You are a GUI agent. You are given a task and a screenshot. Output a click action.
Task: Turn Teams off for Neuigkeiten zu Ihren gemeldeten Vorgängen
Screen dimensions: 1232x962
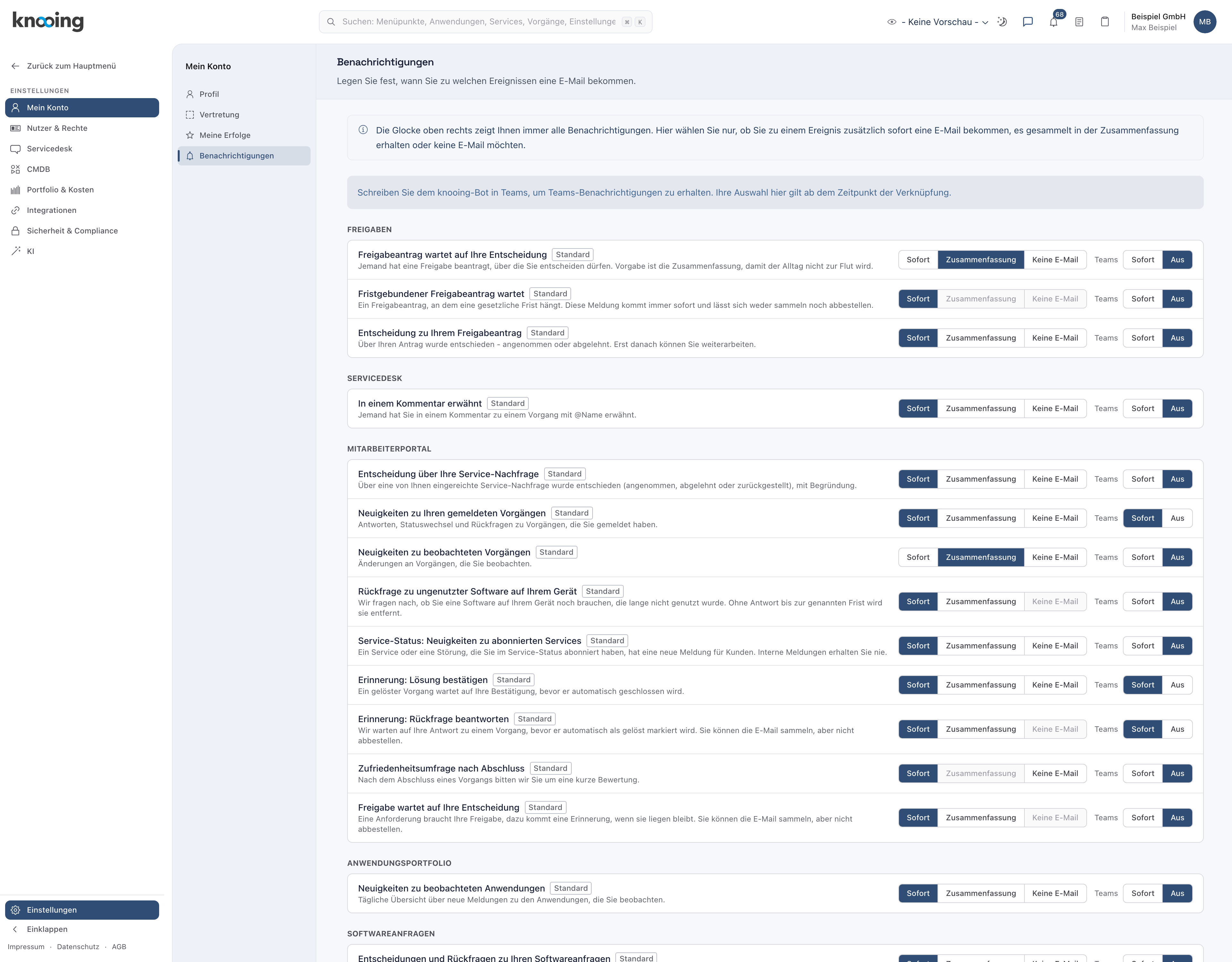pyautogui.click(x=1177, y=518)
